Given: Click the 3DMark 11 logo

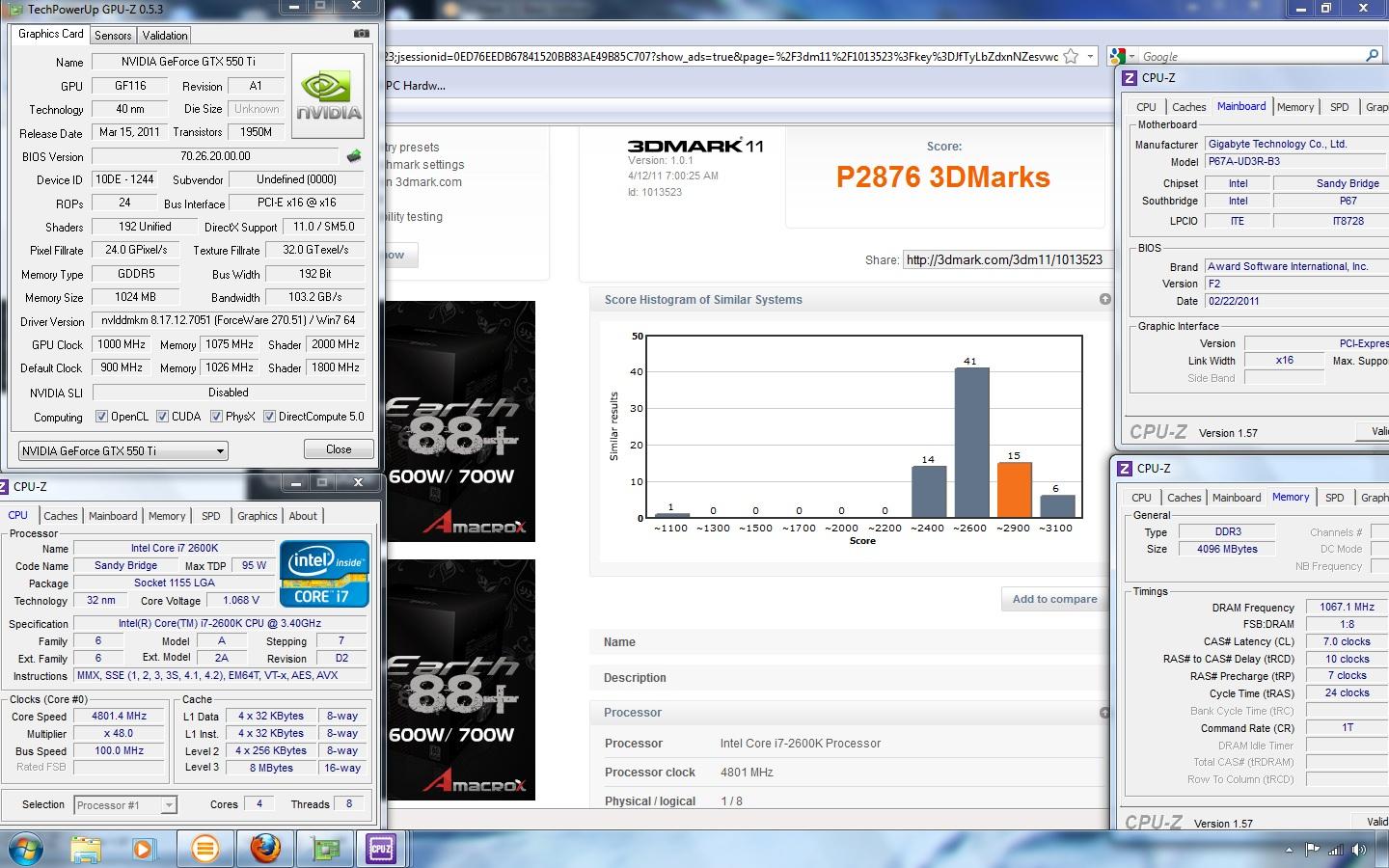Looking at the screenshot, I should [x=695, y=146].
